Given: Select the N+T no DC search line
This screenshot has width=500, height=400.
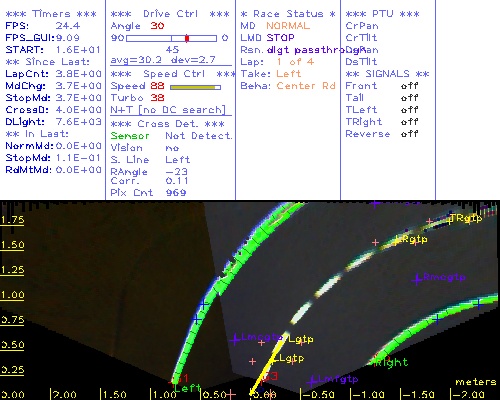Looking at the screenshot, I should pyautogui.click(x=168, y=110).
